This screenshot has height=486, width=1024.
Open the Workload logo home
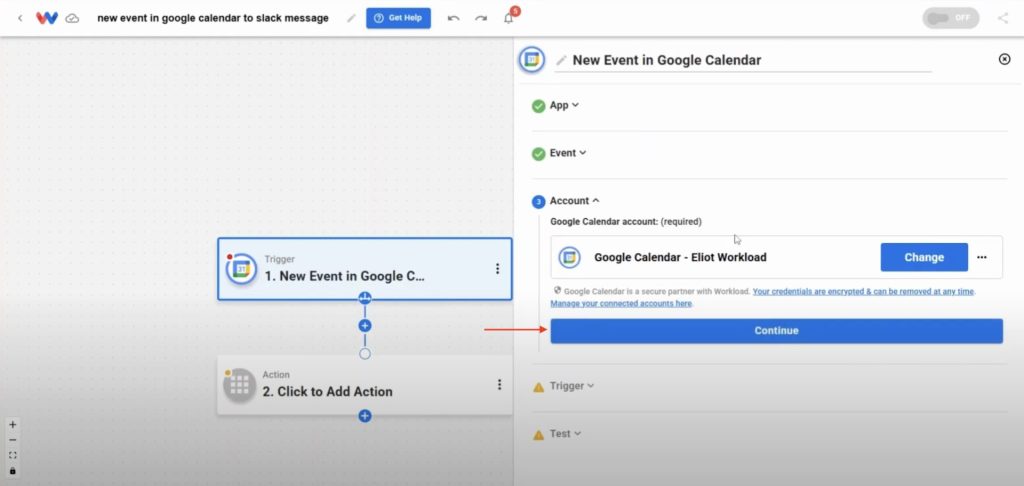(x=47, y=18)
